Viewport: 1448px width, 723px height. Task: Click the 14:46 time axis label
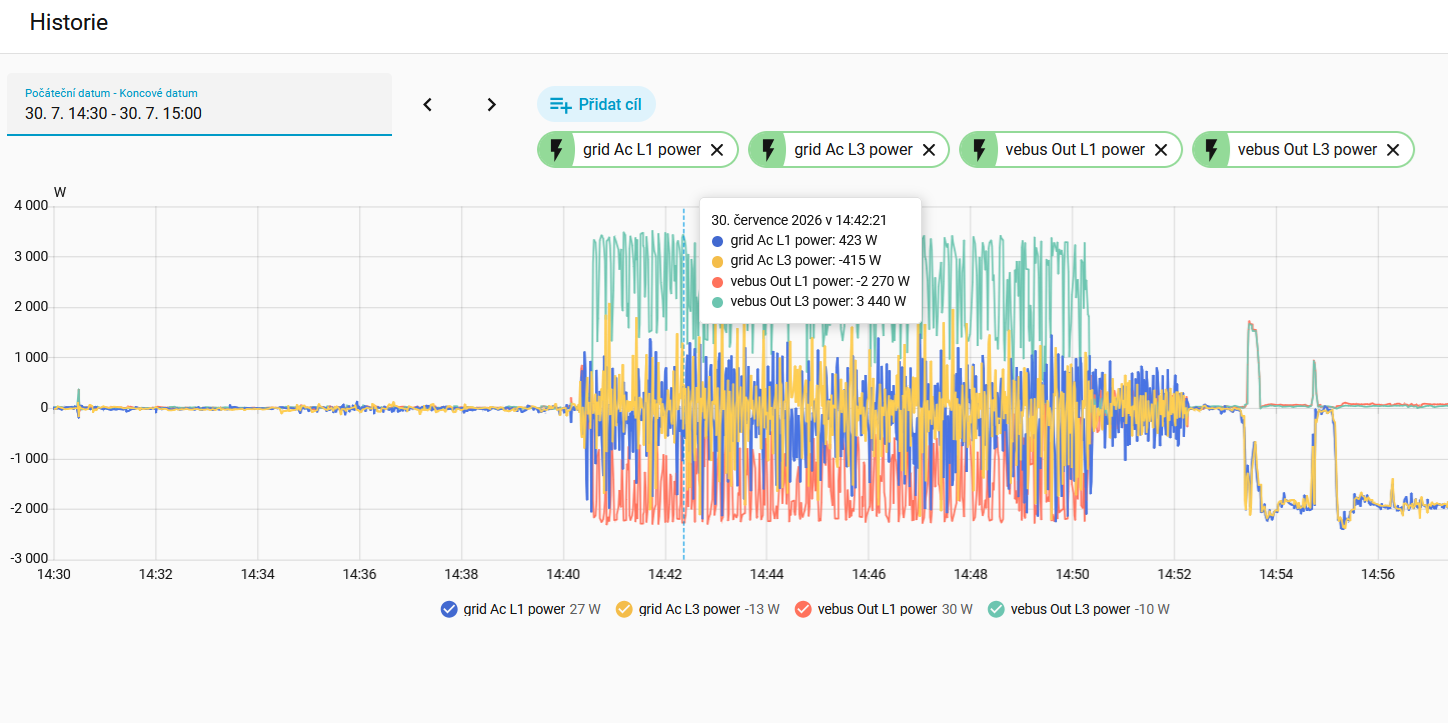click(x=868, y=575)
